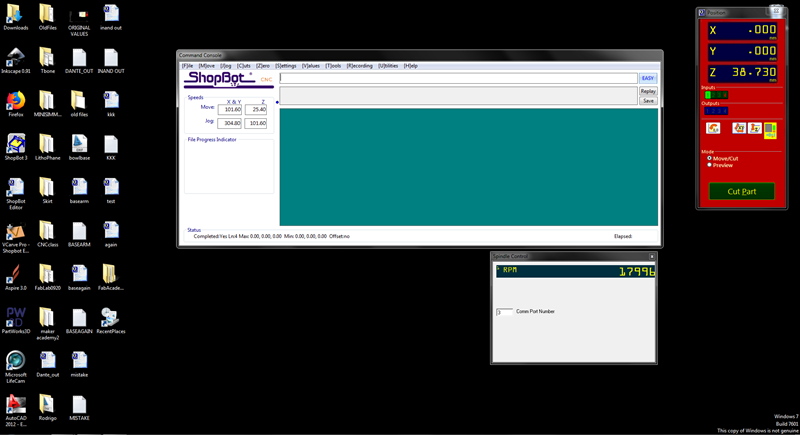Viewport: 800px width, 435px height.
Task: Select the LithoPhane folder icon
Action: pos(47,147)
